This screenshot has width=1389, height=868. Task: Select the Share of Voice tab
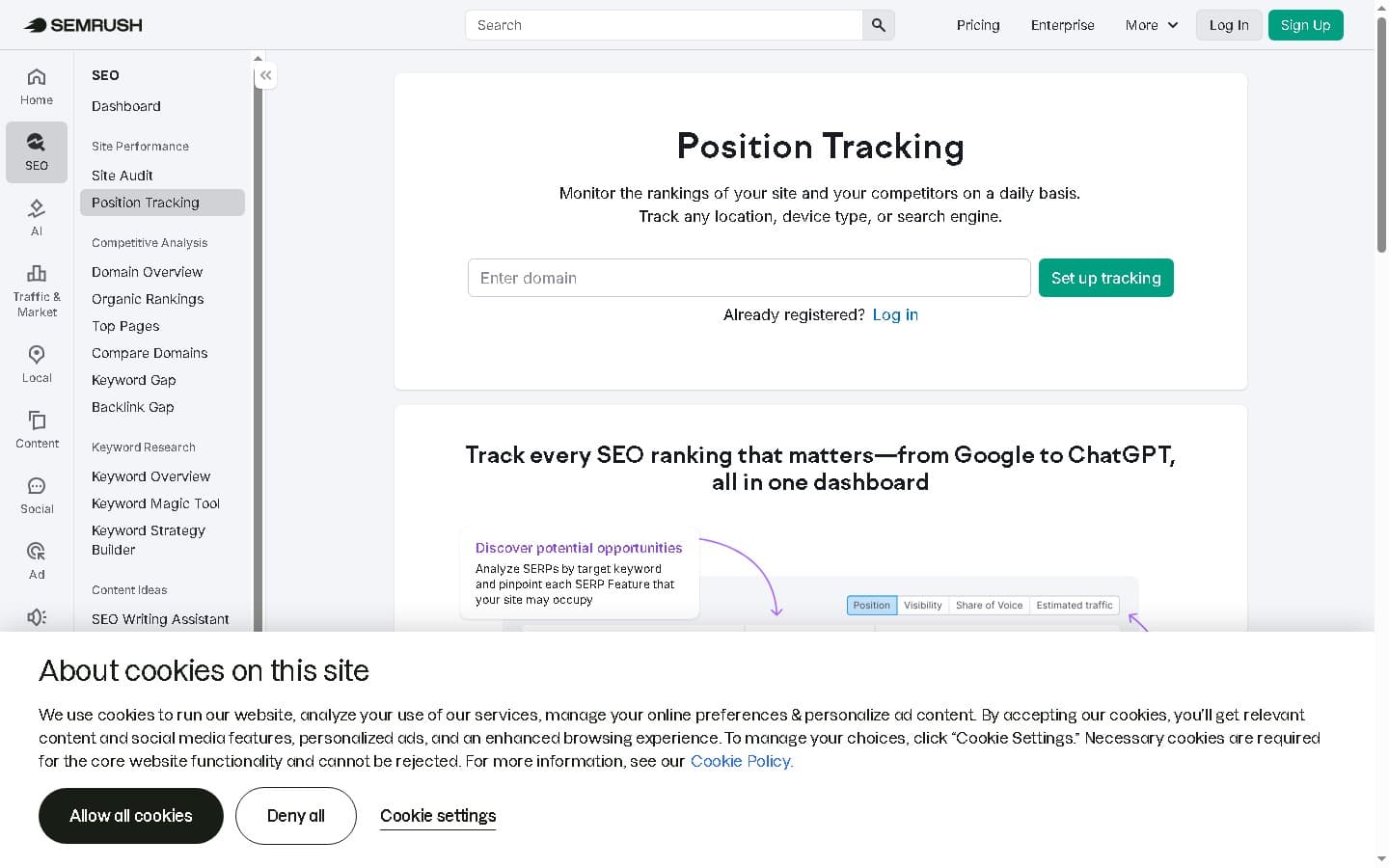click(989, 605)
